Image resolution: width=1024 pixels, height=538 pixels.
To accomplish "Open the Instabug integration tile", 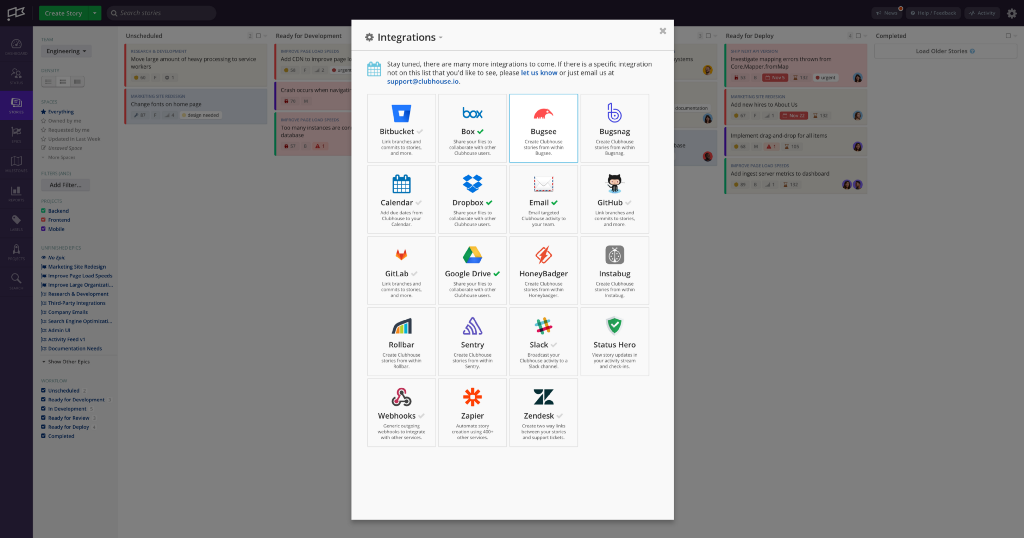I will (x=615, y=271).
